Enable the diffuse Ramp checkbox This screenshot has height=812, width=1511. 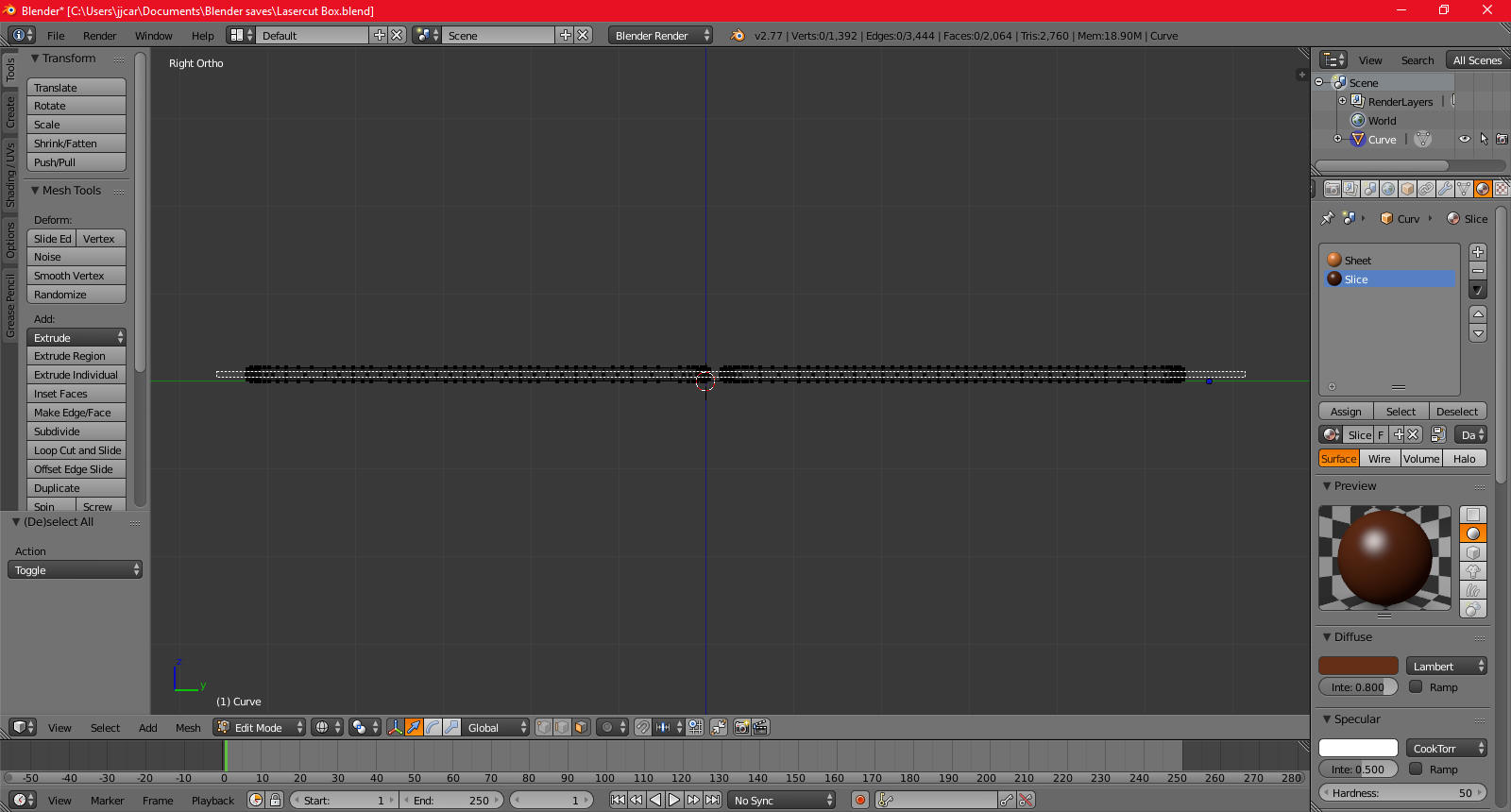point(1416,686)
